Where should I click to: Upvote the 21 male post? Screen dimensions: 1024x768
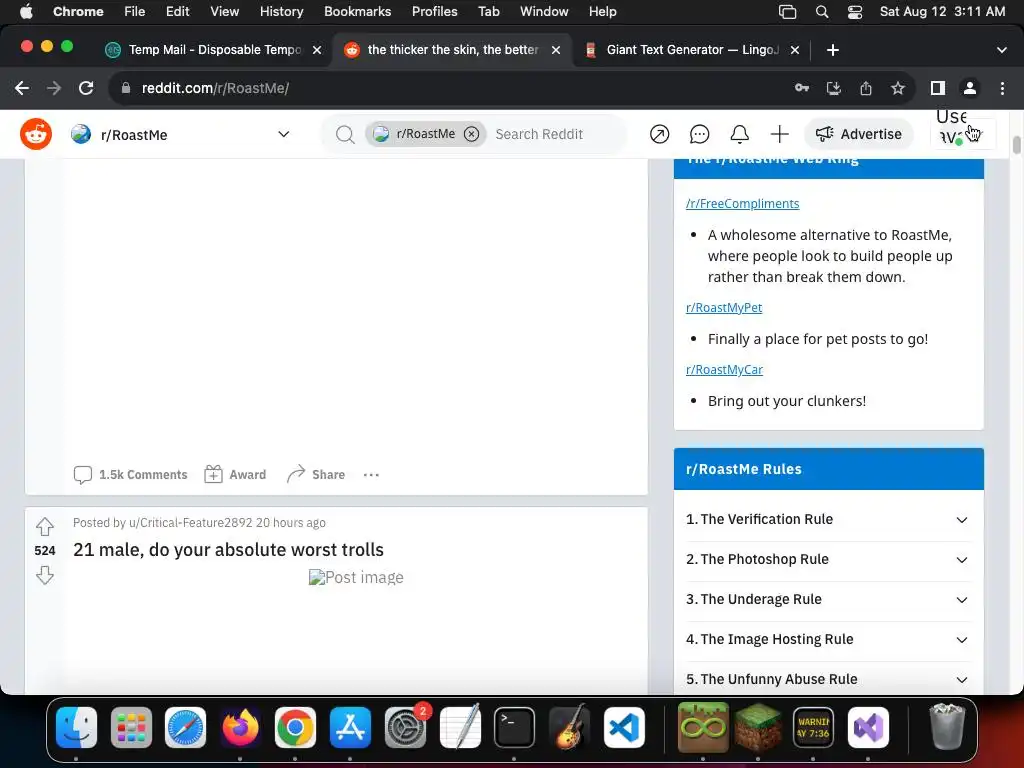tap(44, 526)
